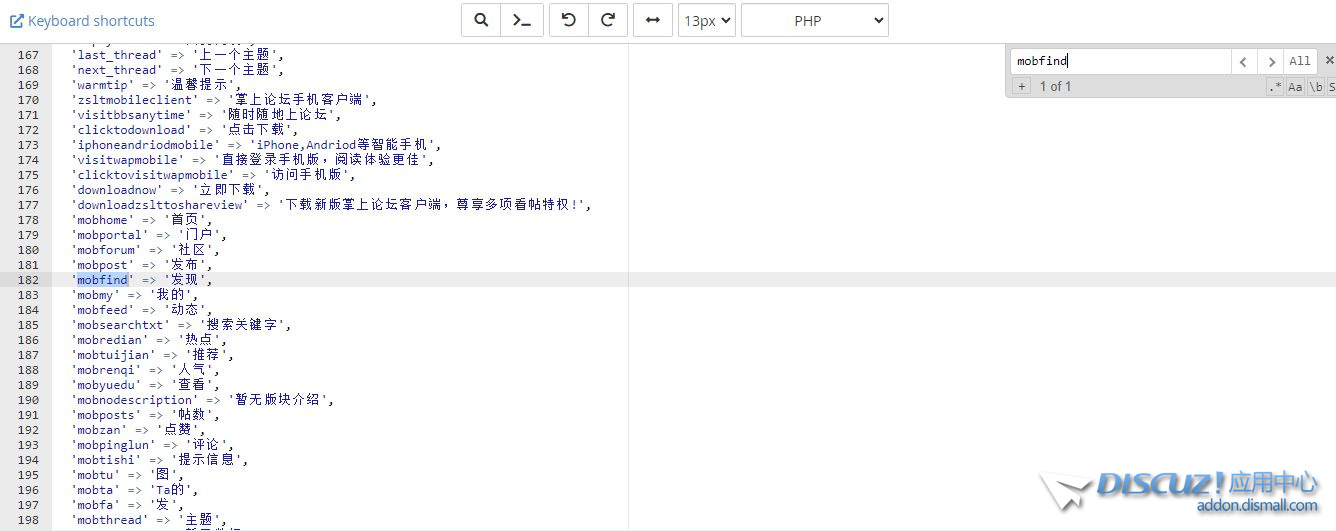Click the highlighted mobfind text in code

point(102,280)
